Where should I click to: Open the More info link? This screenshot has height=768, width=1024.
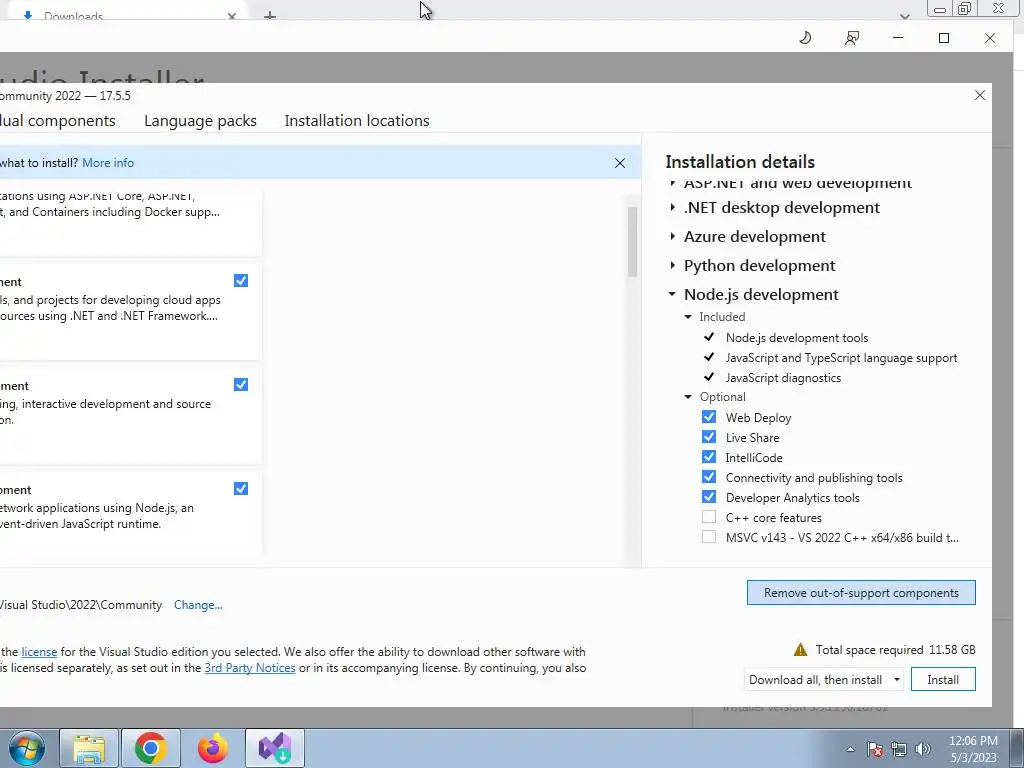coord(108,163)
